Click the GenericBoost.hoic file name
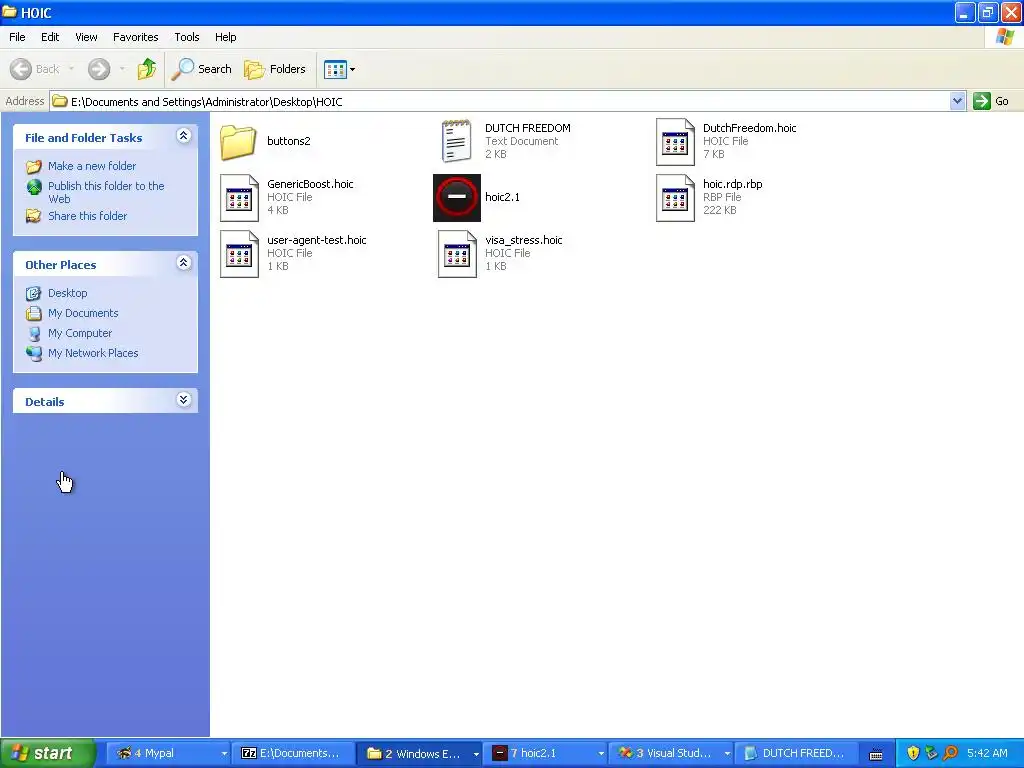The width and height of the screenshot is (1024, 768). click(x=310, y=184)
